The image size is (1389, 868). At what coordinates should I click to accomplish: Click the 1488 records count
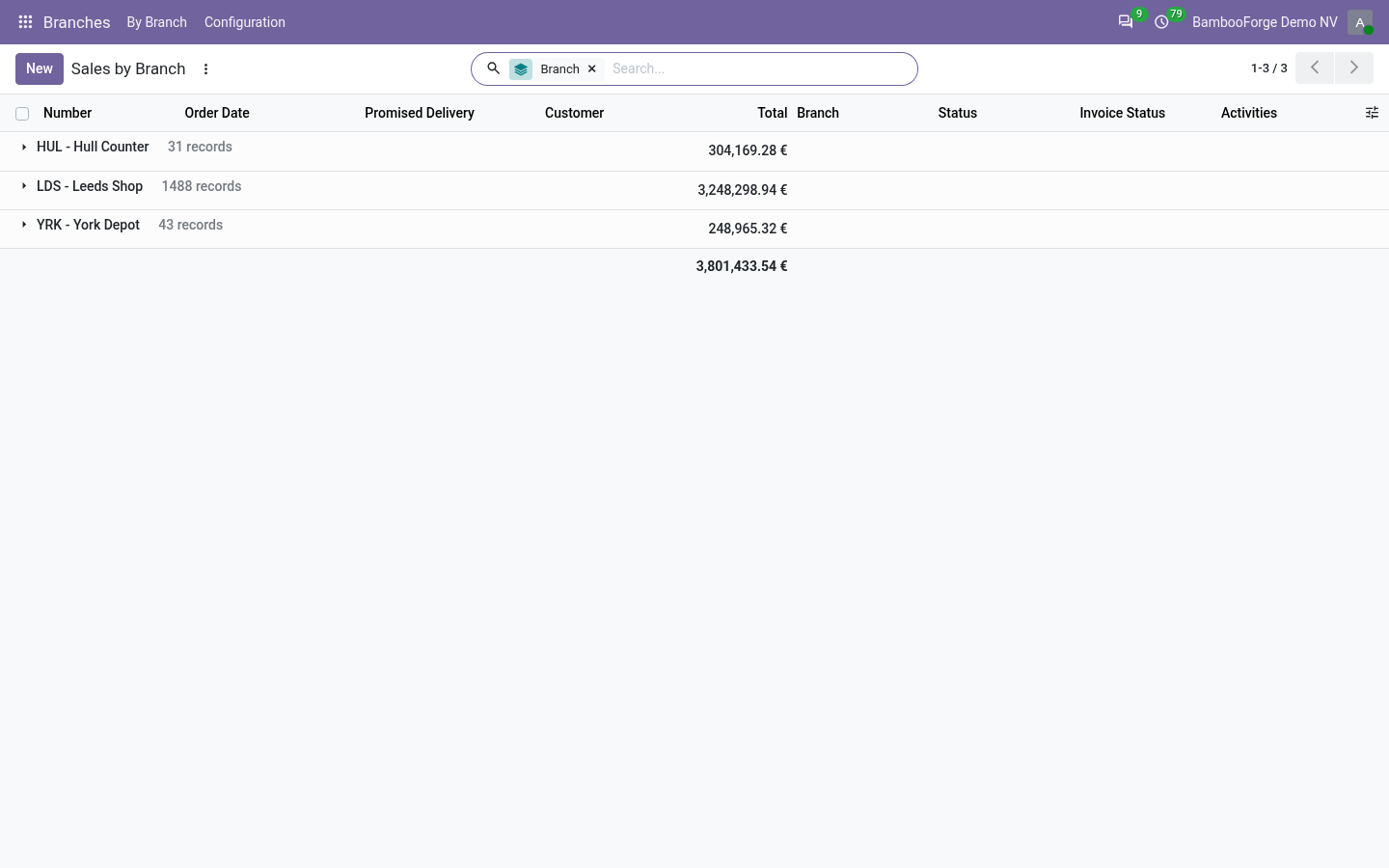coord(202,186)
